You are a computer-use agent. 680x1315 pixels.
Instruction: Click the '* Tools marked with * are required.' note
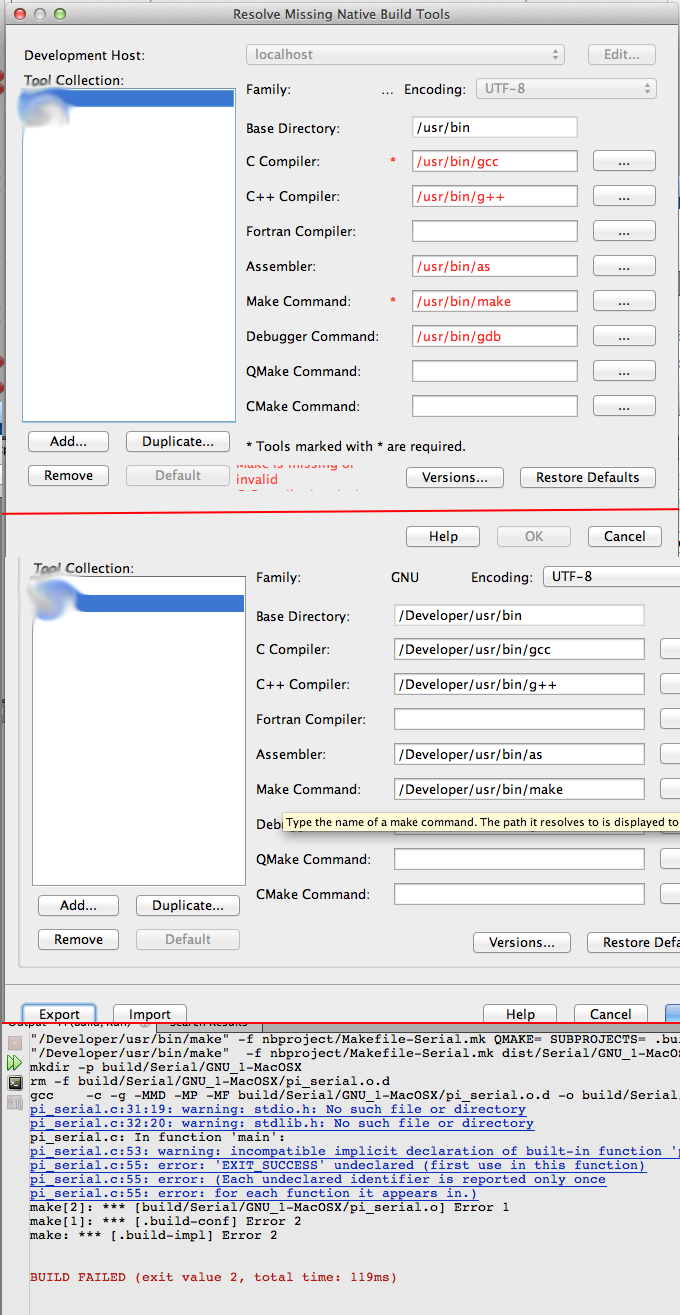pyautogui.click(x=356, y=446)
